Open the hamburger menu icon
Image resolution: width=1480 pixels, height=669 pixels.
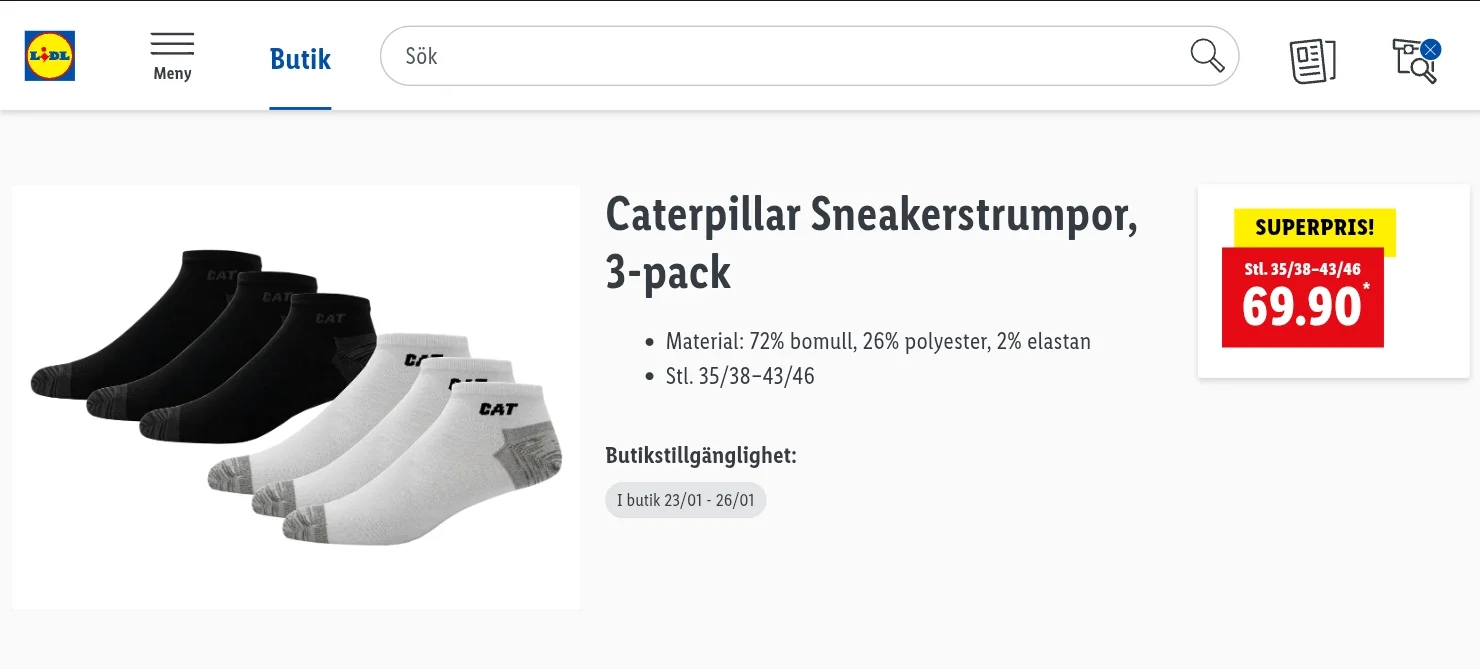tap(172, 45)
